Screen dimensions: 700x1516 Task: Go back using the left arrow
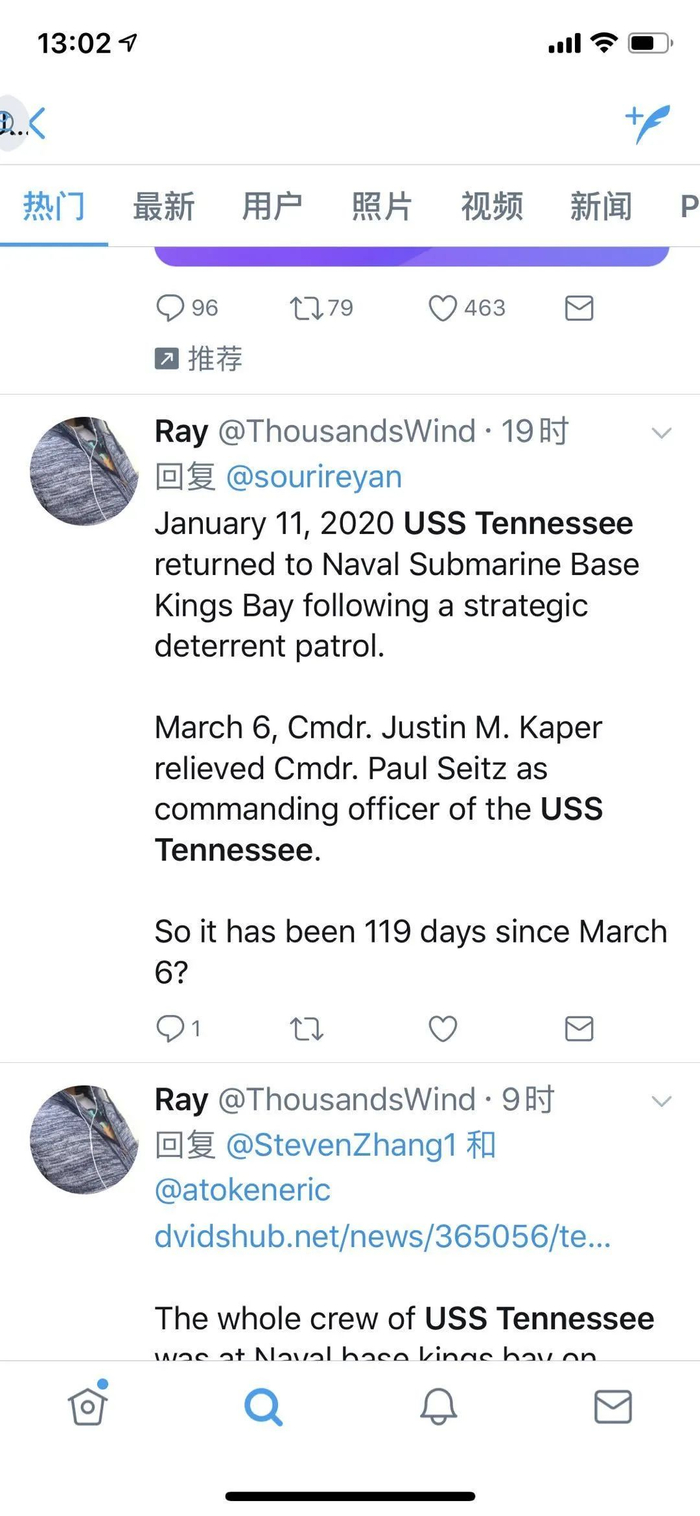coord(37,124)
